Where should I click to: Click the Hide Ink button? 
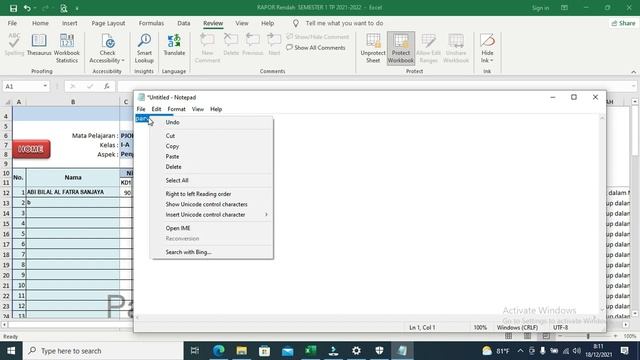click(487, 49)
